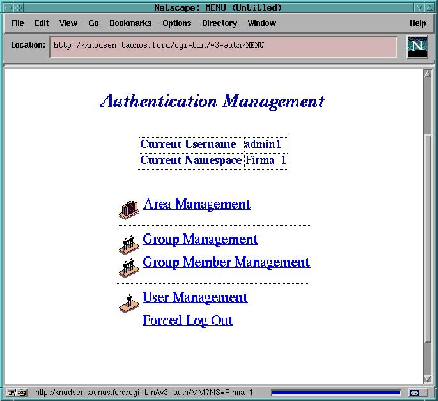
Task: Open the Go menu
Action: [x=94, y=23]
